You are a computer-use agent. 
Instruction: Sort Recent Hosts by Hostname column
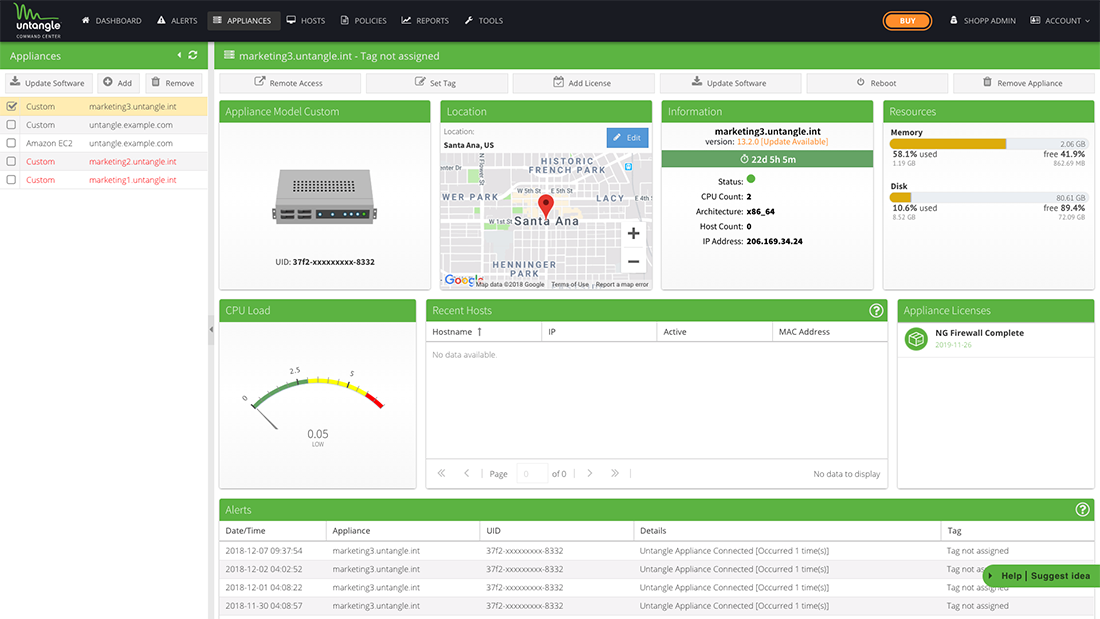pos(483,331)
